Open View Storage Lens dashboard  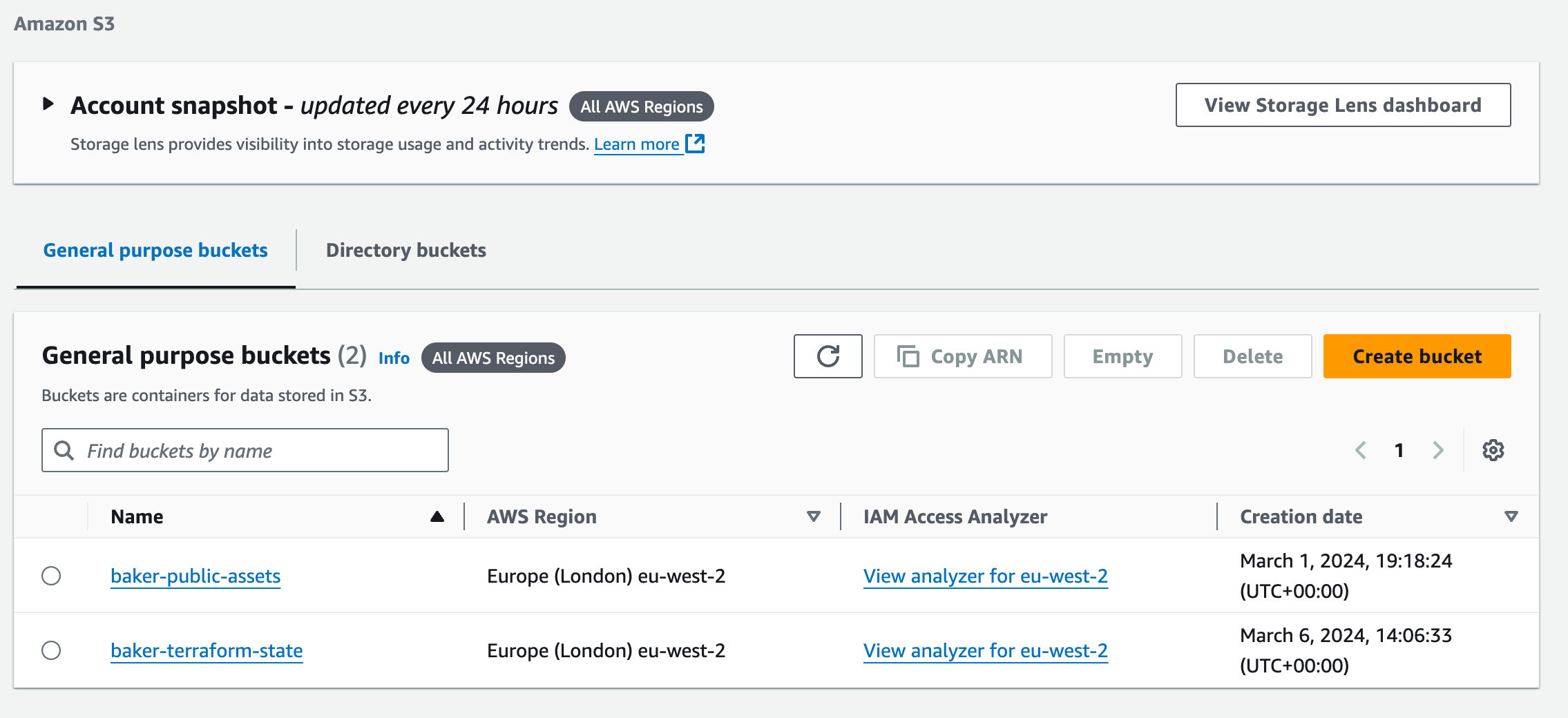(1343, 105)
